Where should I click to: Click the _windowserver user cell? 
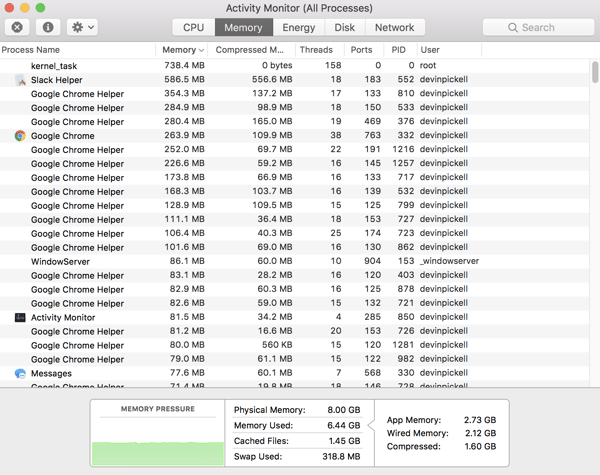tap(449, 261)
